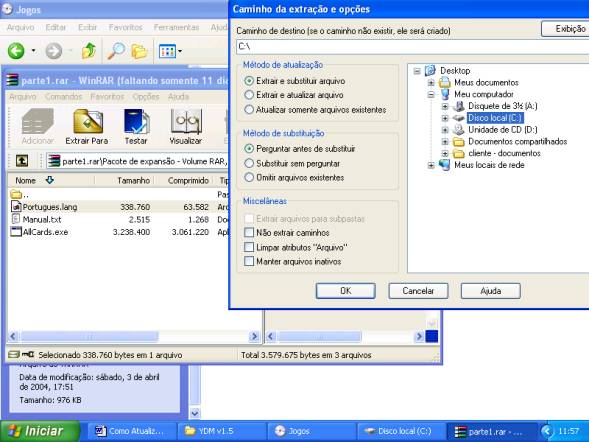Check 'Manter arquivos inativos' checkbox
Viewport: 589px width, 442px height.
tap(249, 261)
